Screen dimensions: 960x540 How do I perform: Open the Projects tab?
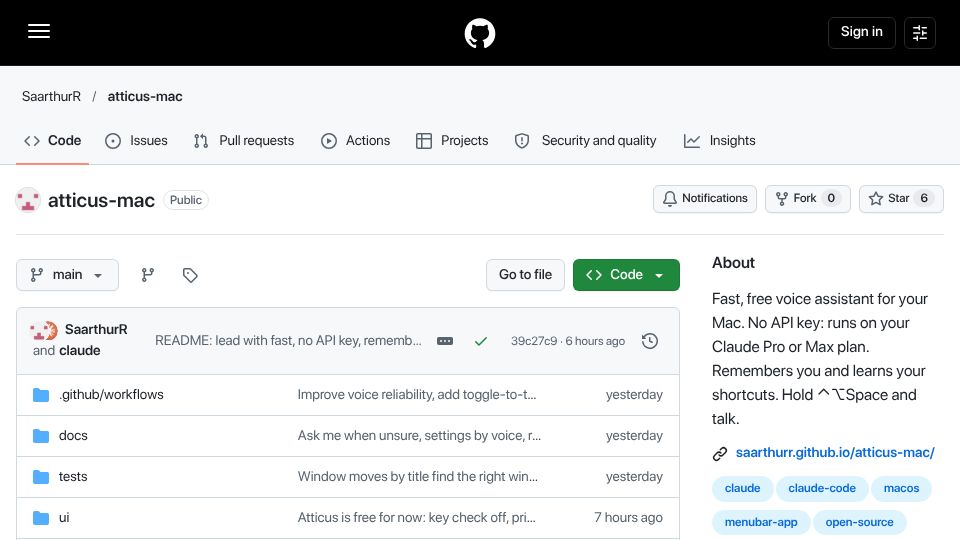click(452, 141)
